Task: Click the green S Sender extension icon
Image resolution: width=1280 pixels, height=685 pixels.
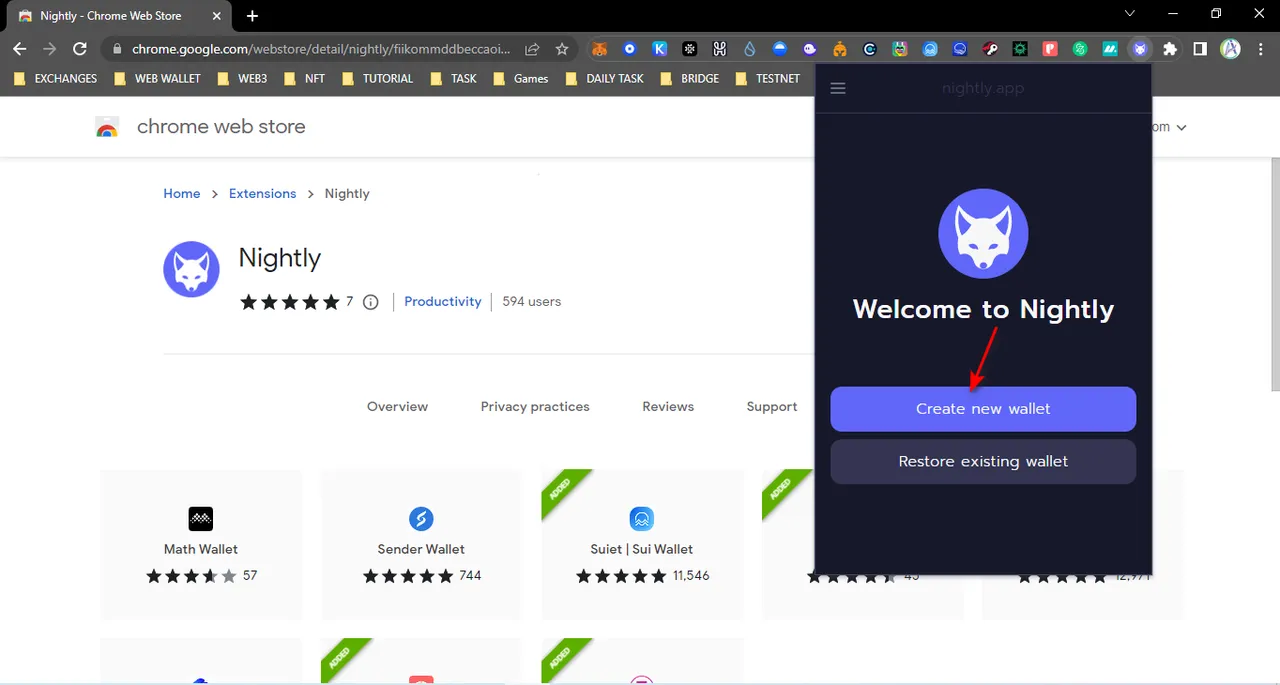Action: pos(1080,49)
